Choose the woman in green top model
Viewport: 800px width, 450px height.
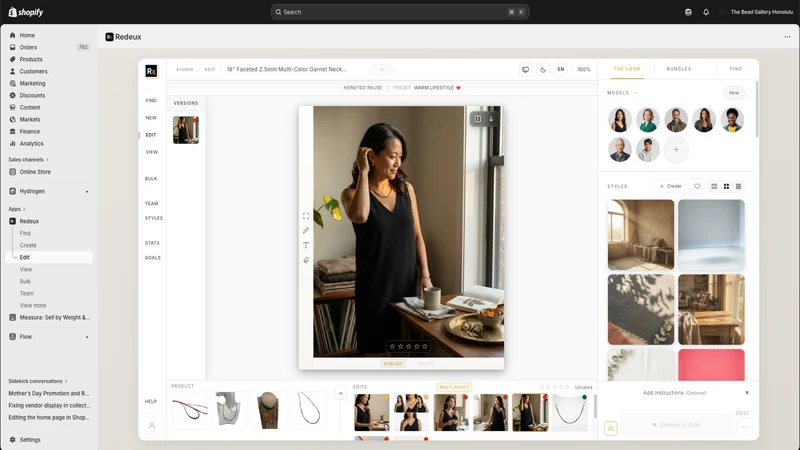tap(647, 120)
